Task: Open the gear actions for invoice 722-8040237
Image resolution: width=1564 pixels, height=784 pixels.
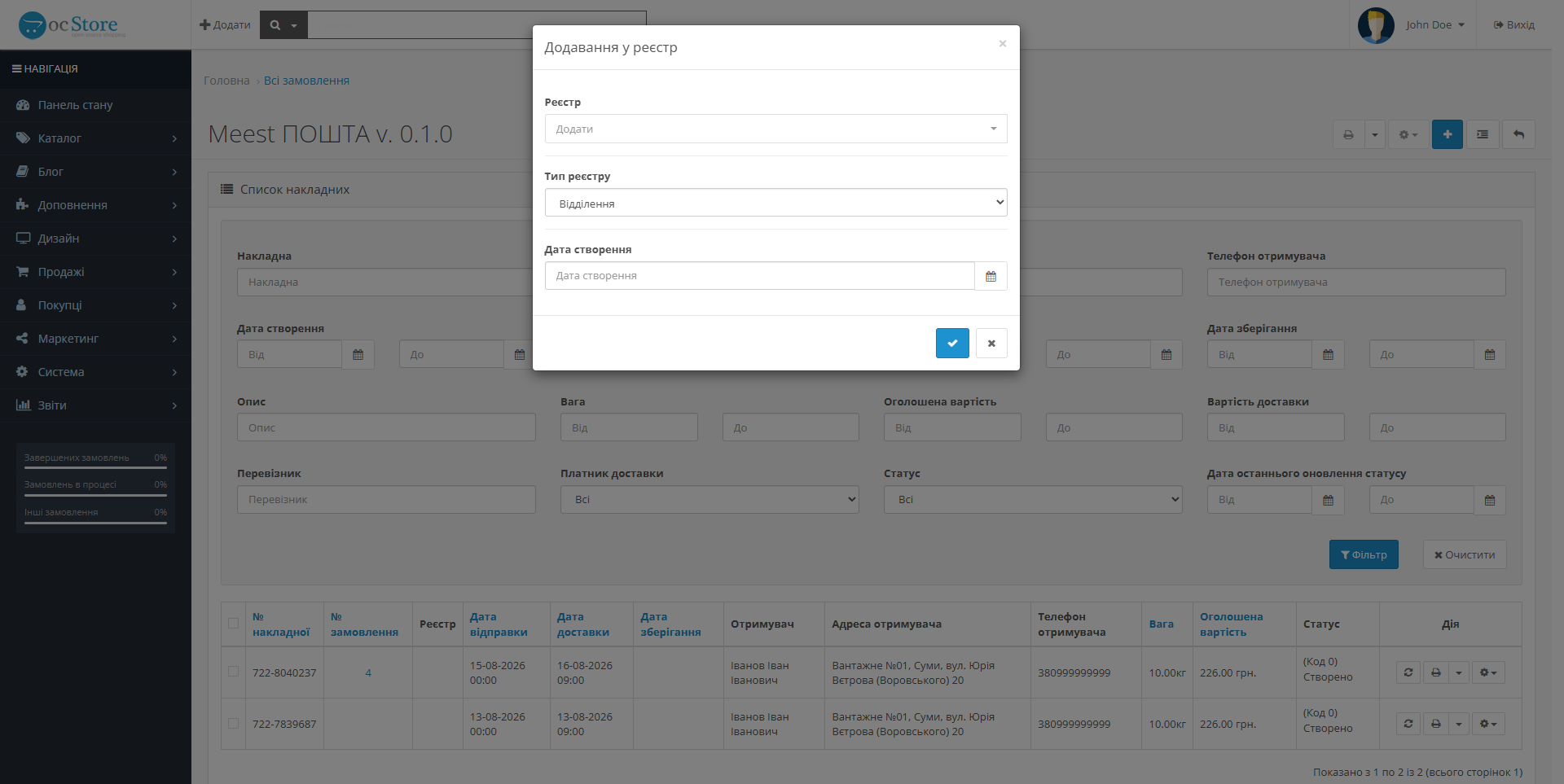Action: pos(1488,672)
